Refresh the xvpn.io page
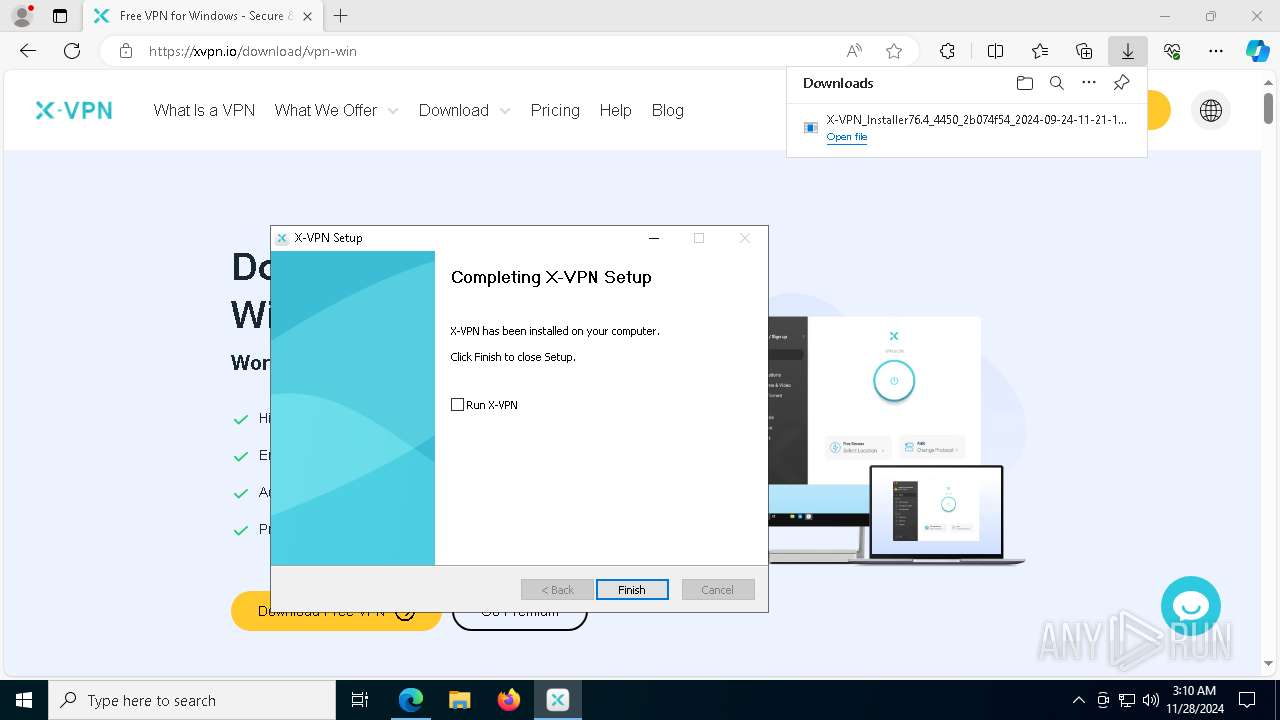Image resolution: width=1280 pixels, height=720 pixels. pos(72,51)
